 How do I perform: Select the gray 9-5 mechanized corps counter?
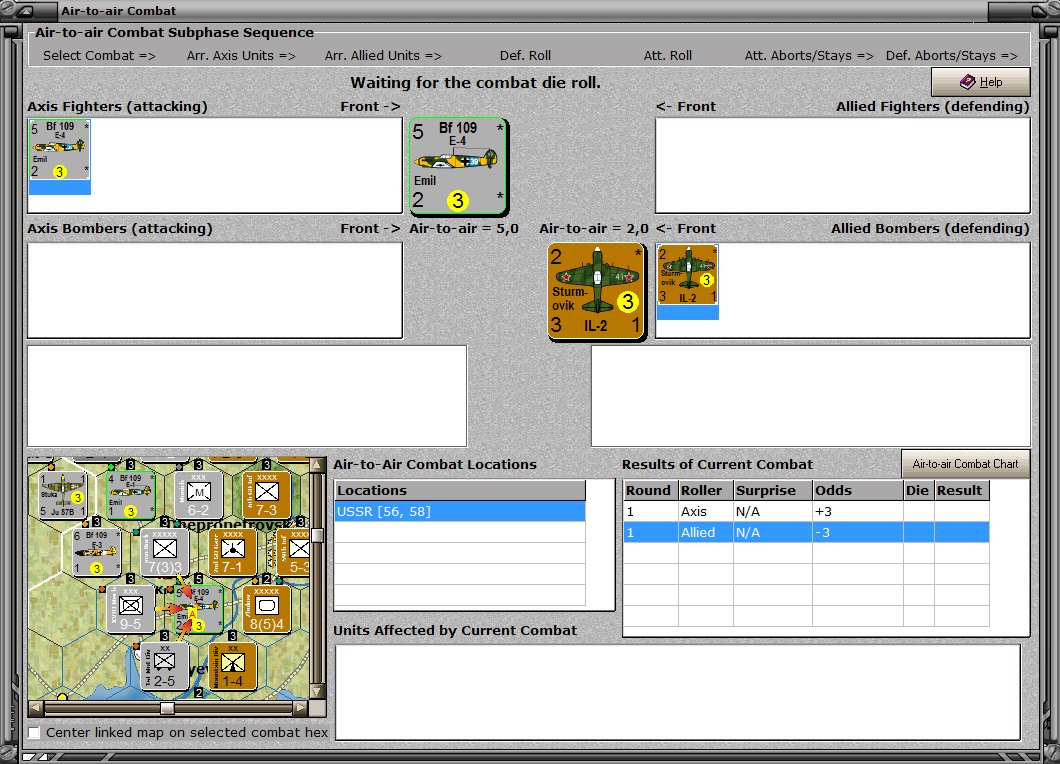coord(130,609)
